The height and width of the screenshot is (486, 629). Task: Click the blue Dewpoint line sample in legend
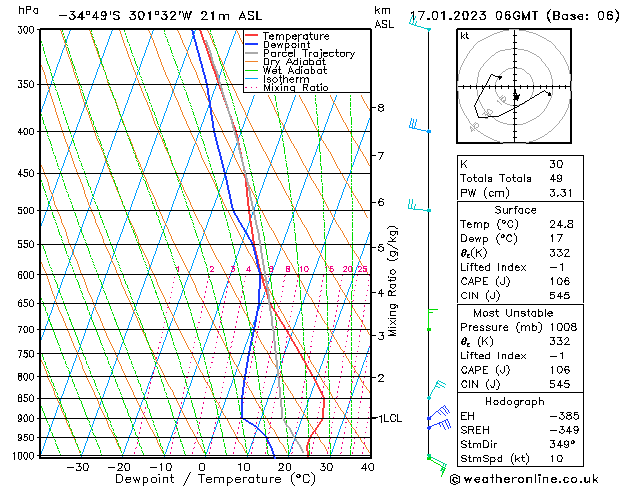click(251, 45)
